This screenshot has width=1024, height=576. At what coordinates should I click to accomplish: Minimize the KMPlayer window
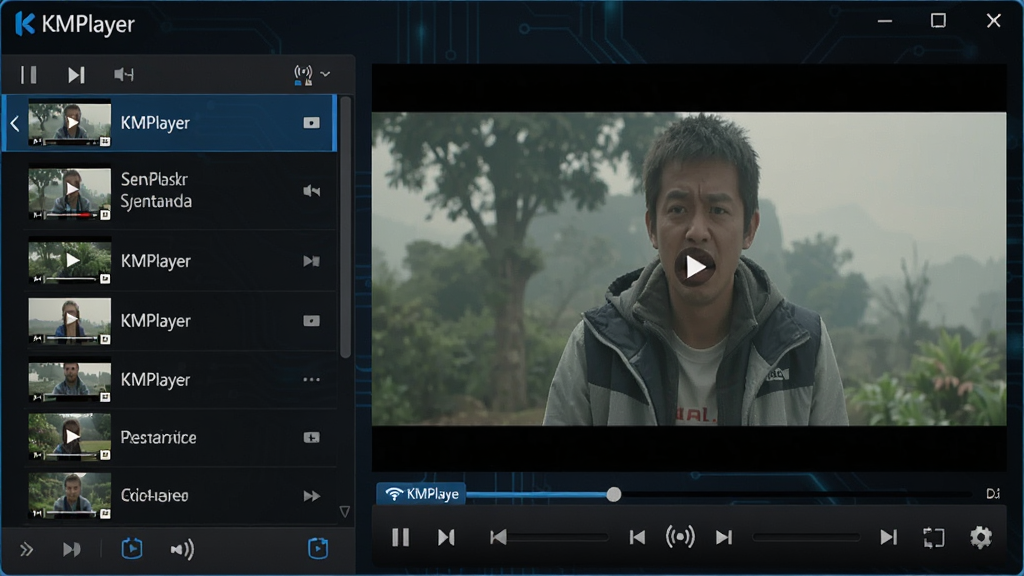[885, 22]
